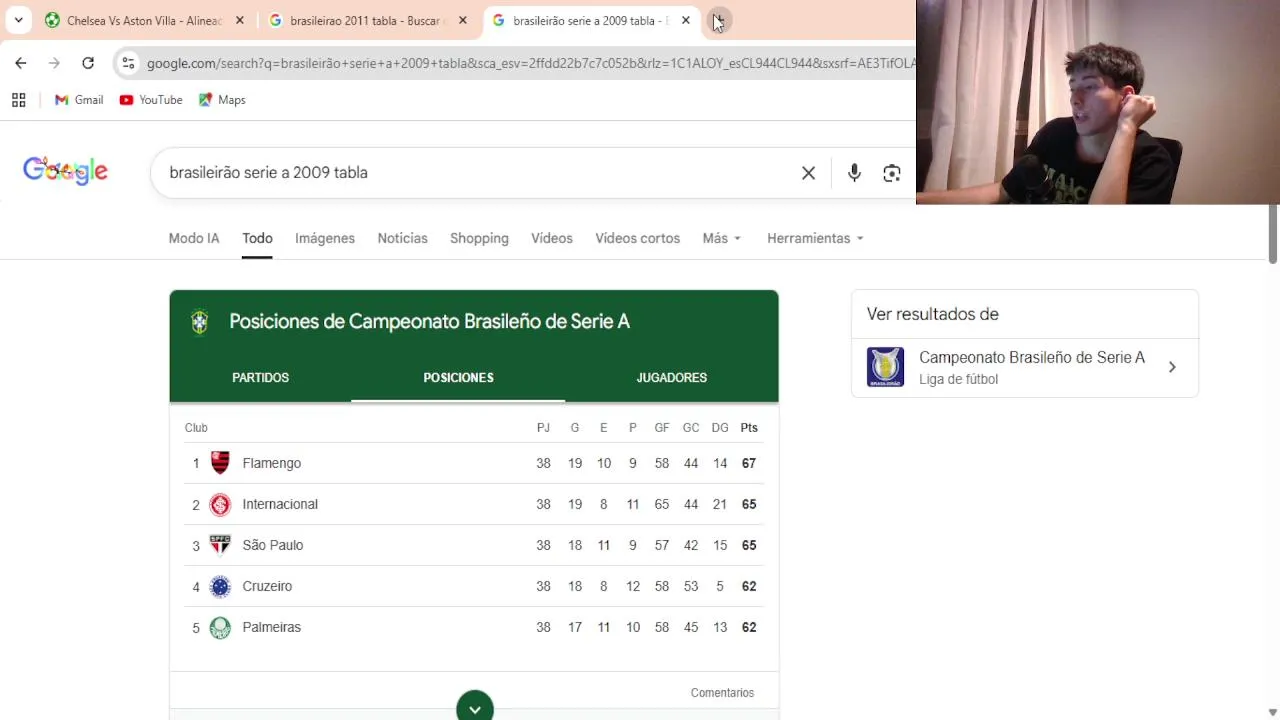The image size is (1280, 720).
Task: Open the Shopping results tab
Action: (x=479, y=238)
